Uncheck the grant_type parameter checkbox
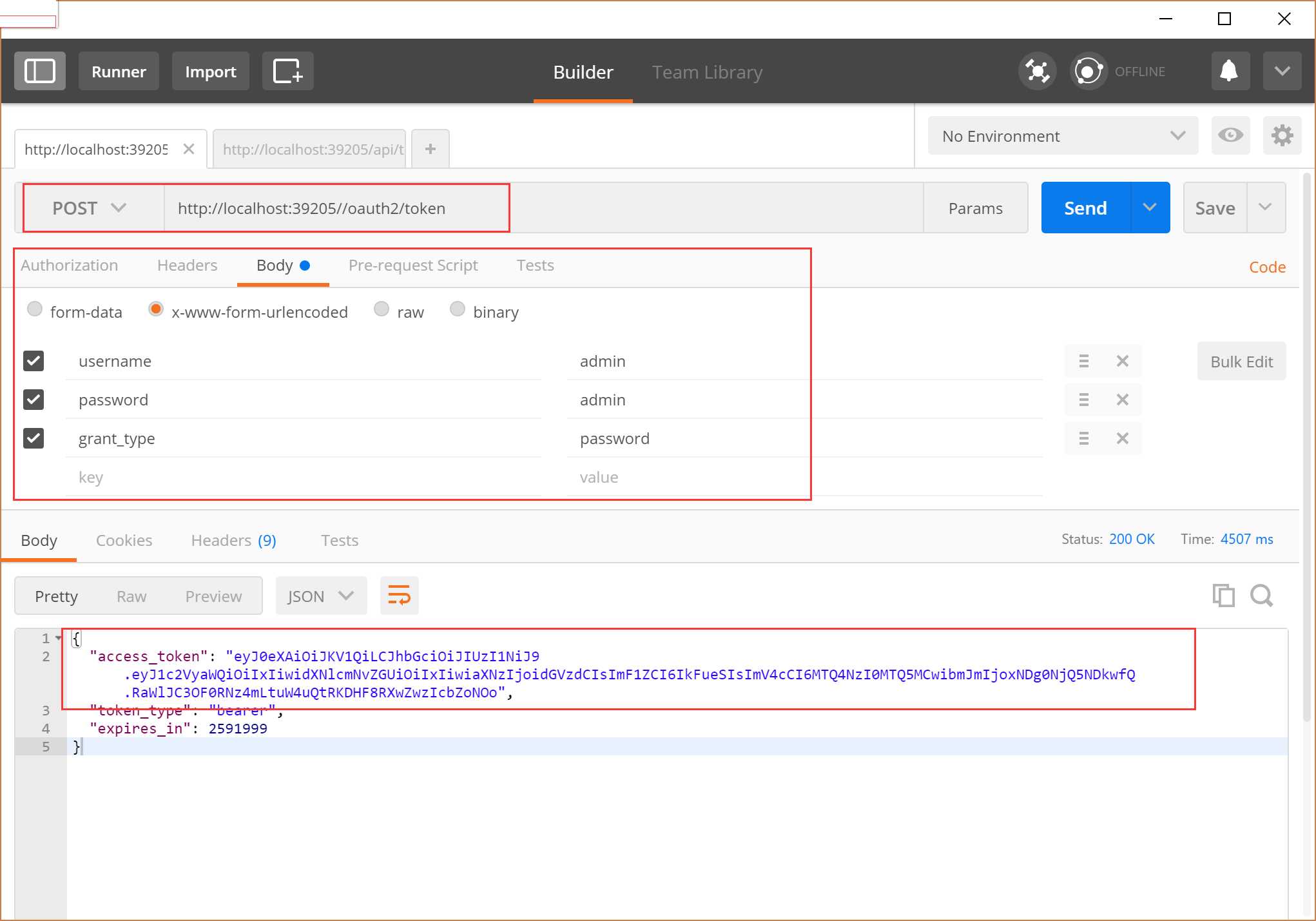The image size is (1316, 921). point(34,438)
